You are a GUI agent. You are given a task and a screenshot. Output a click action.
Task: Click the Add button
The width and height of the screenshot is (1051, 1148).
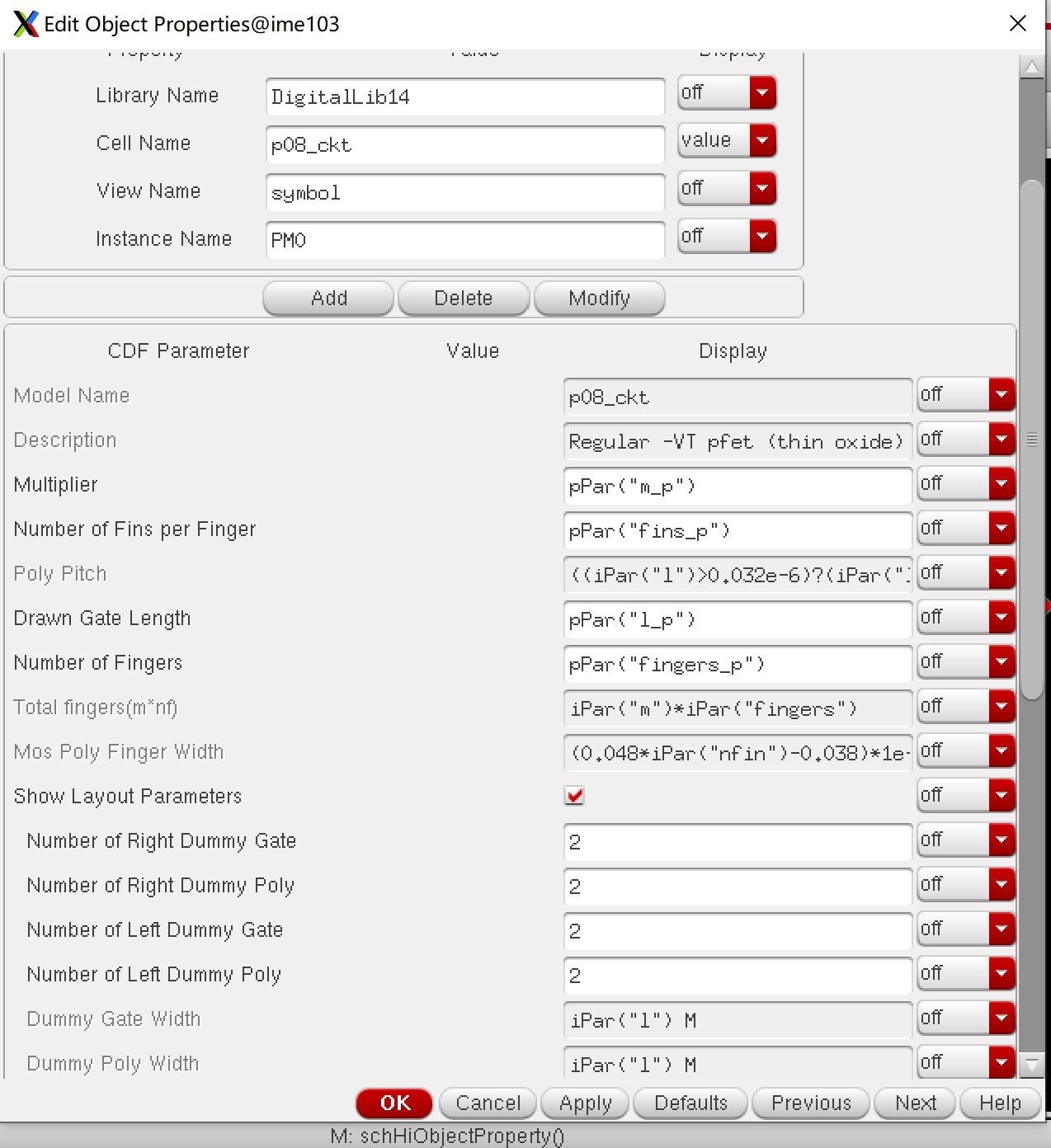(x=328, y=298)
